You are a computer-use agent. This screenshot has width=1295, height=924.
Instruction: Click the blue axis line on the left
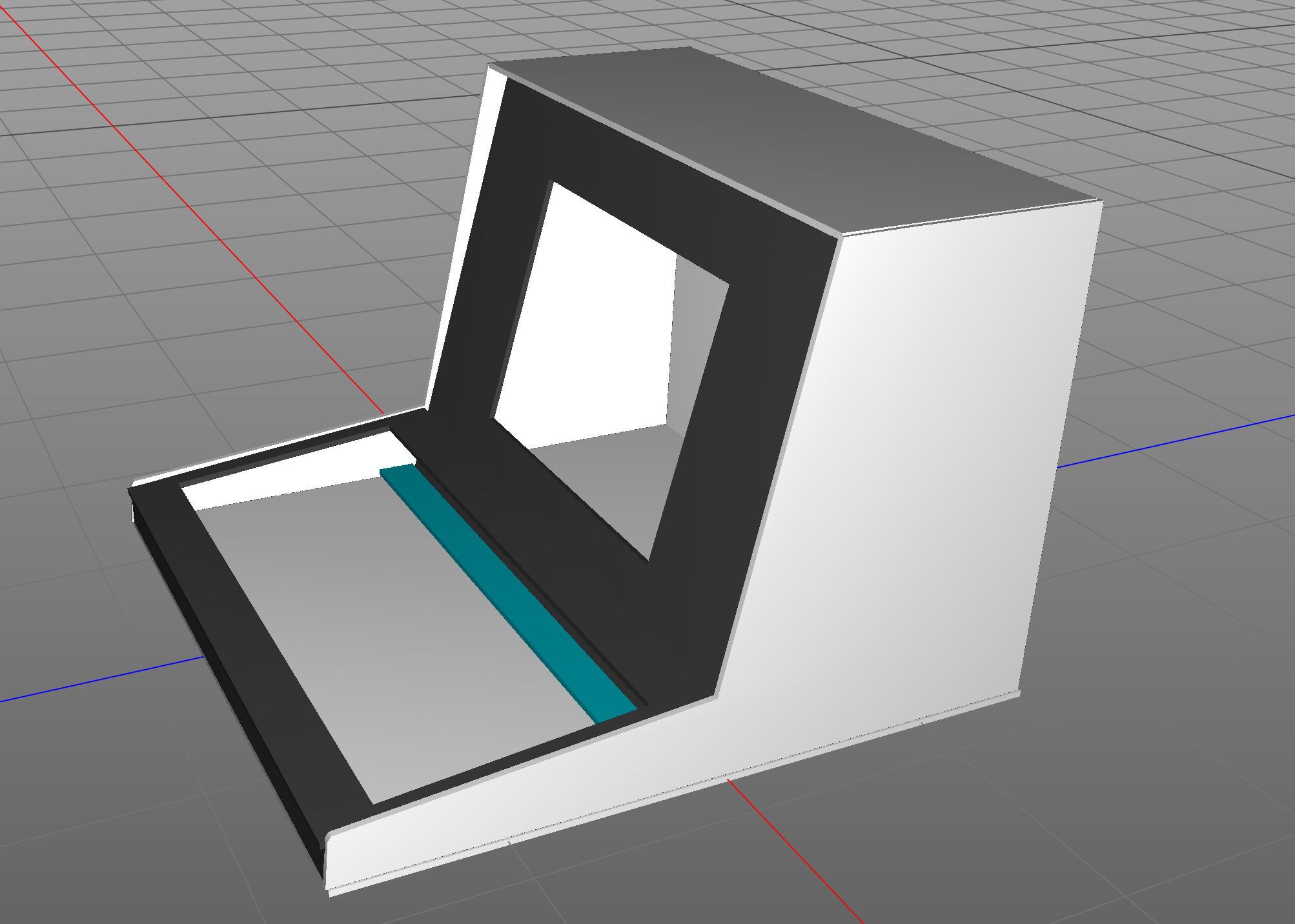pos(97,681)
